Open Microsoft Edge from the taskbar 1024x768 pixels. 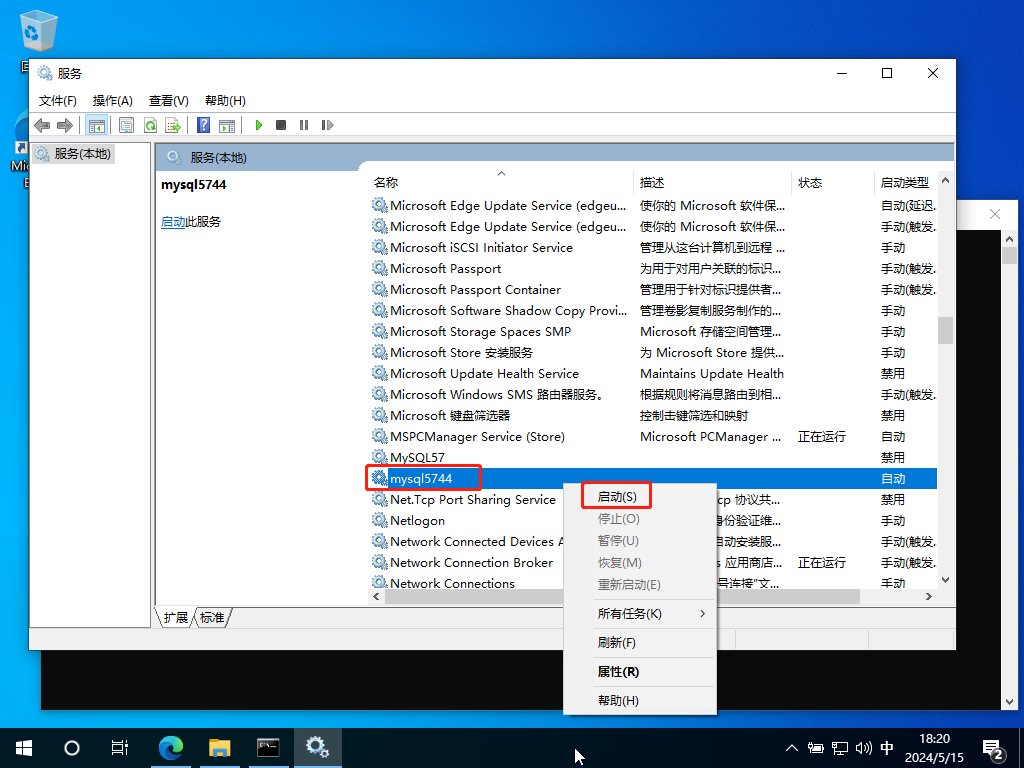click(x=172, y=747)
